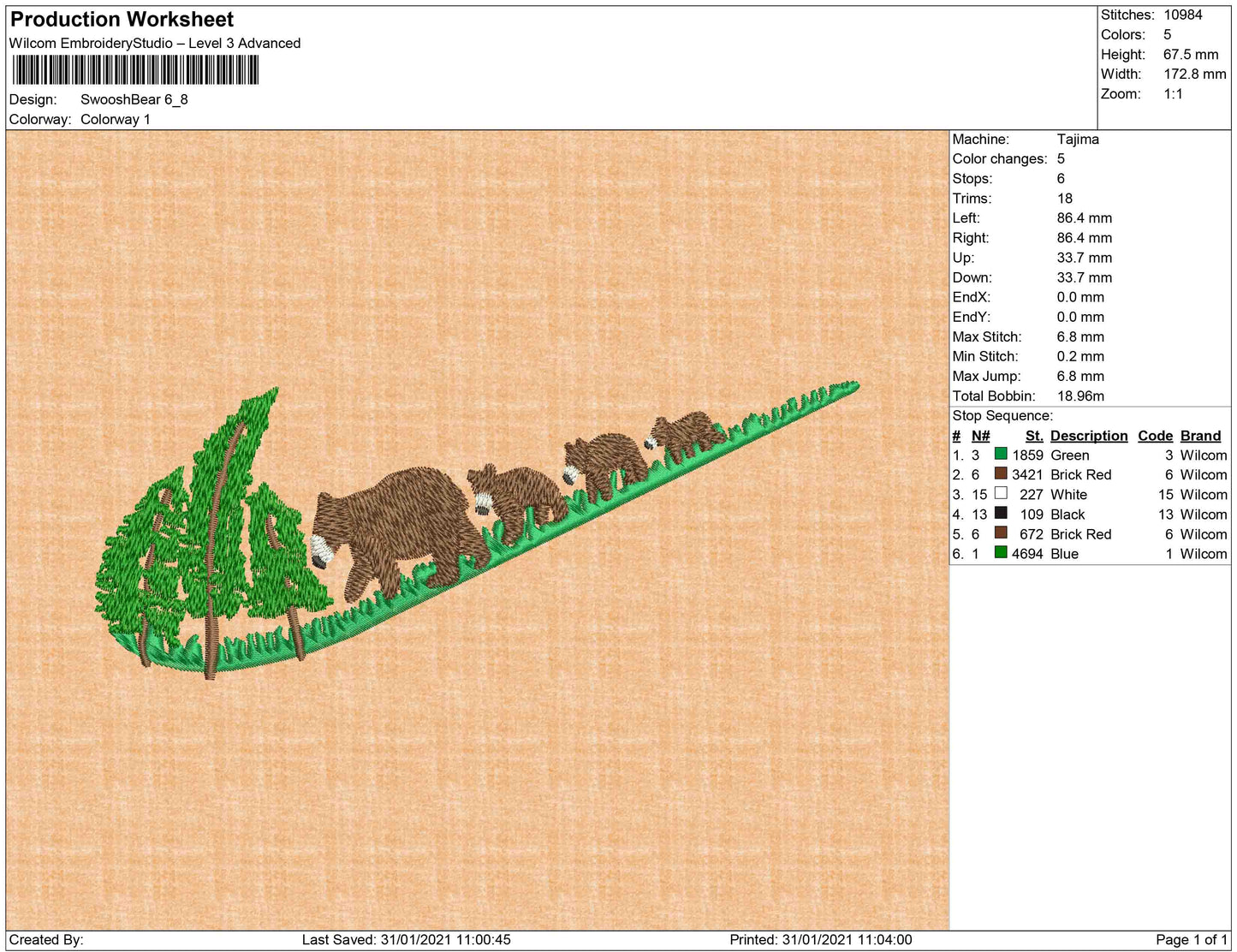This screenshot has height=952, width=1237.
Task: Click the underlined Description column header
Action: pos(1088,436)
